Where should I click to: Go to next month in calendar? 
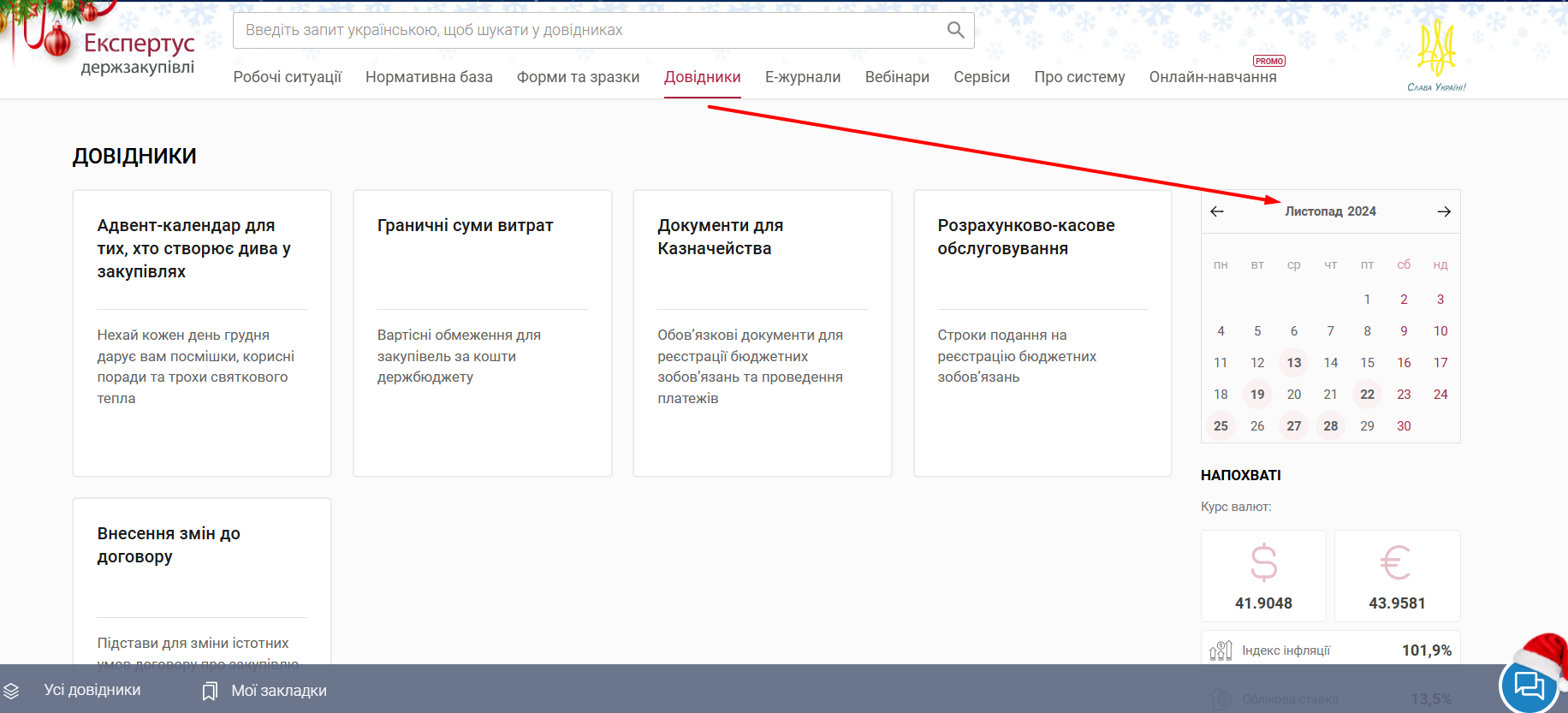tap(1444, 211)
